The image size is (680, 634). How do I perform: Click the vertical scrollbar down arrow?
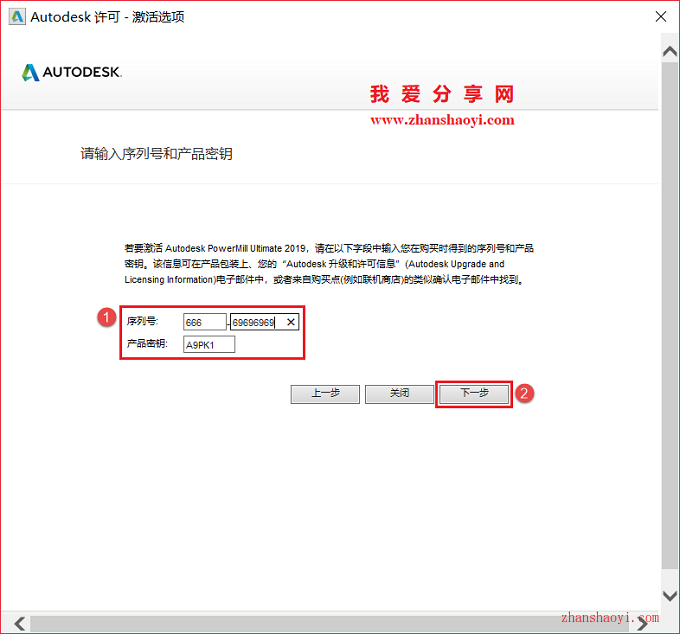670,595
